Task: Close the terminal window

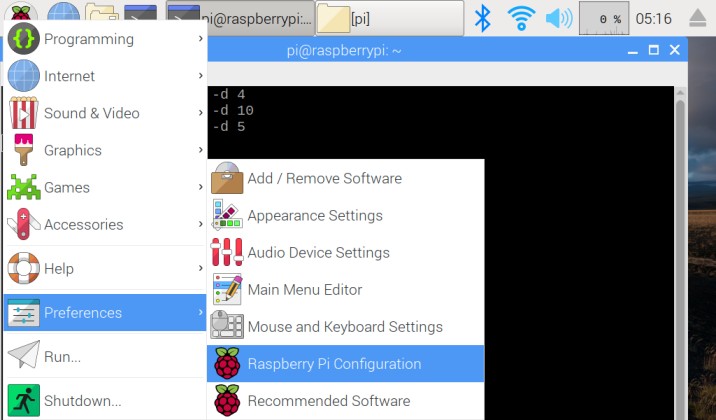Action: click(674, 50)
